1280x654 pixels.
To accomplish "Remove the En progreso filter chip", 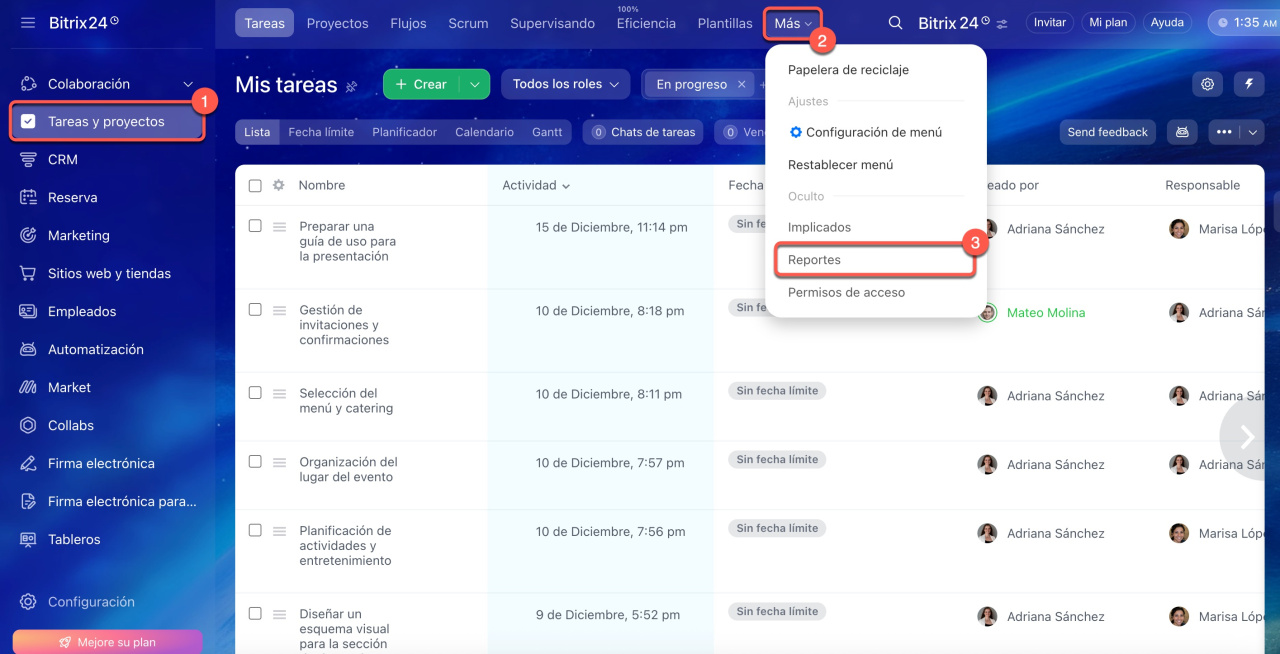I will (741, 85).
